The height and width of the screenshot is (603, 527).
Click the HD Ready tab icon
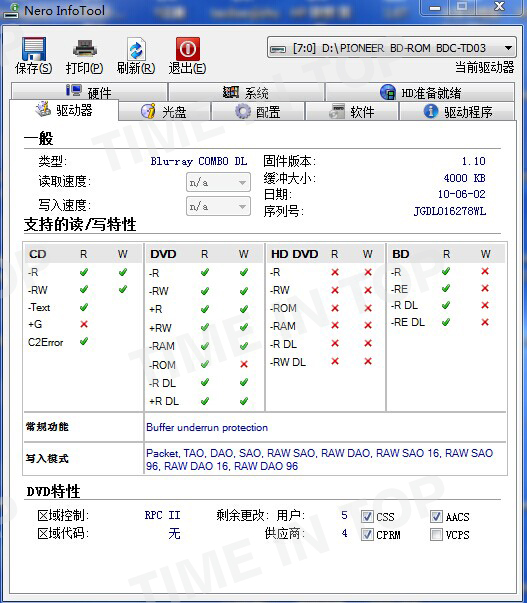coord(388,92)
